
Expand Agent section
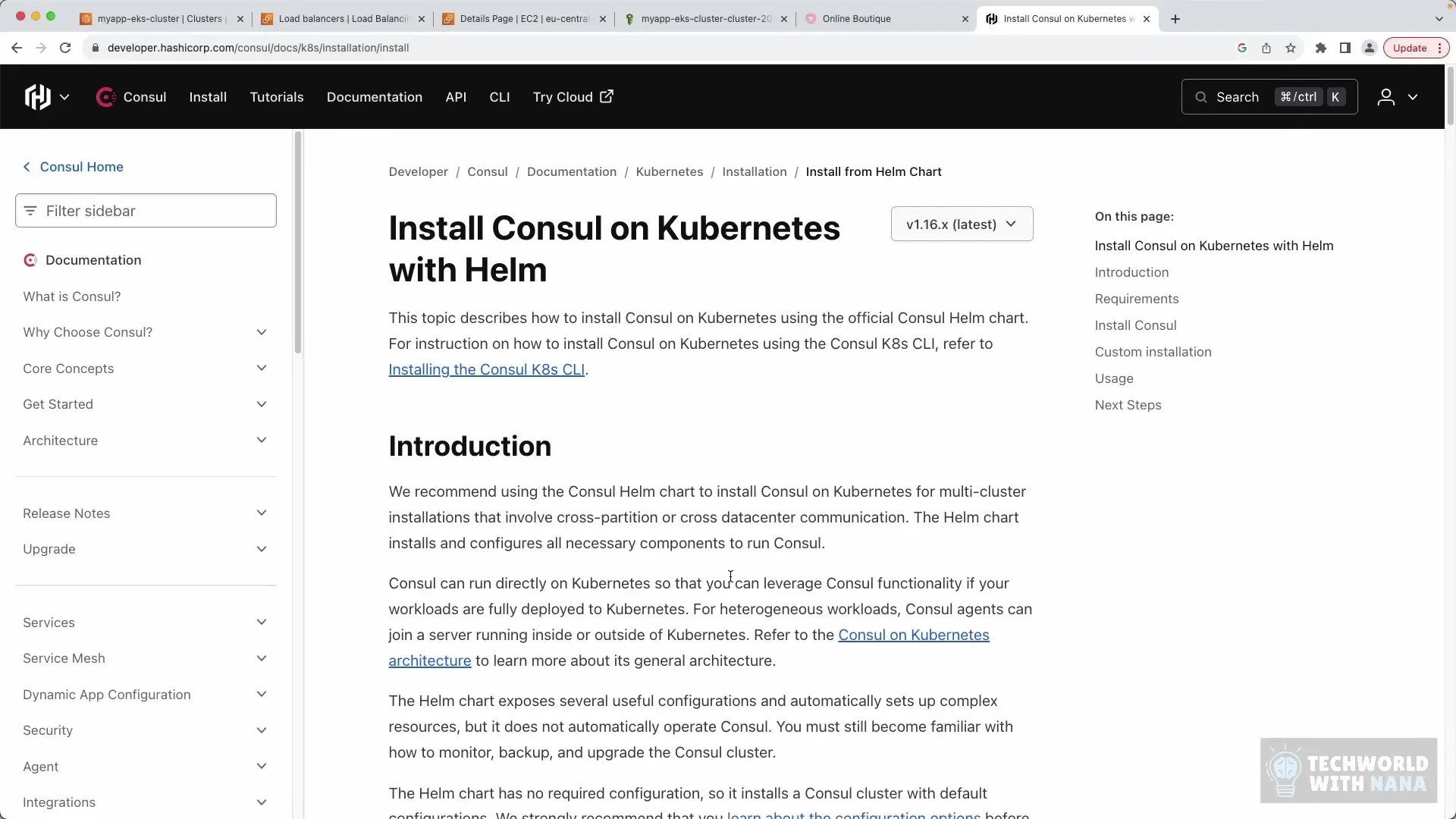[146, 767]
